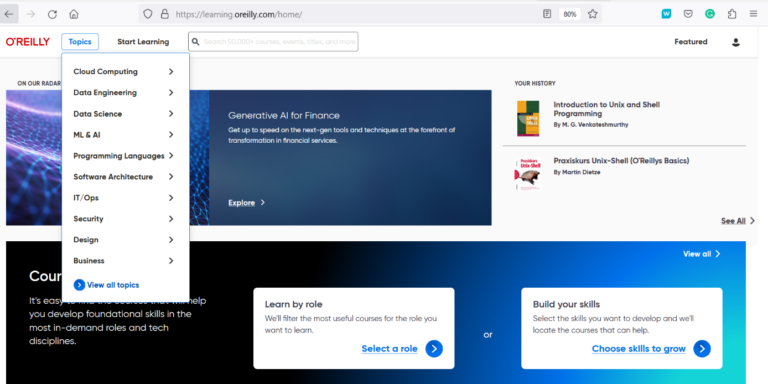Viewport: 768px width, 384px height.
Task: Click the padlock site security icon
Action: pyautogui.click(x=165, y=14)
